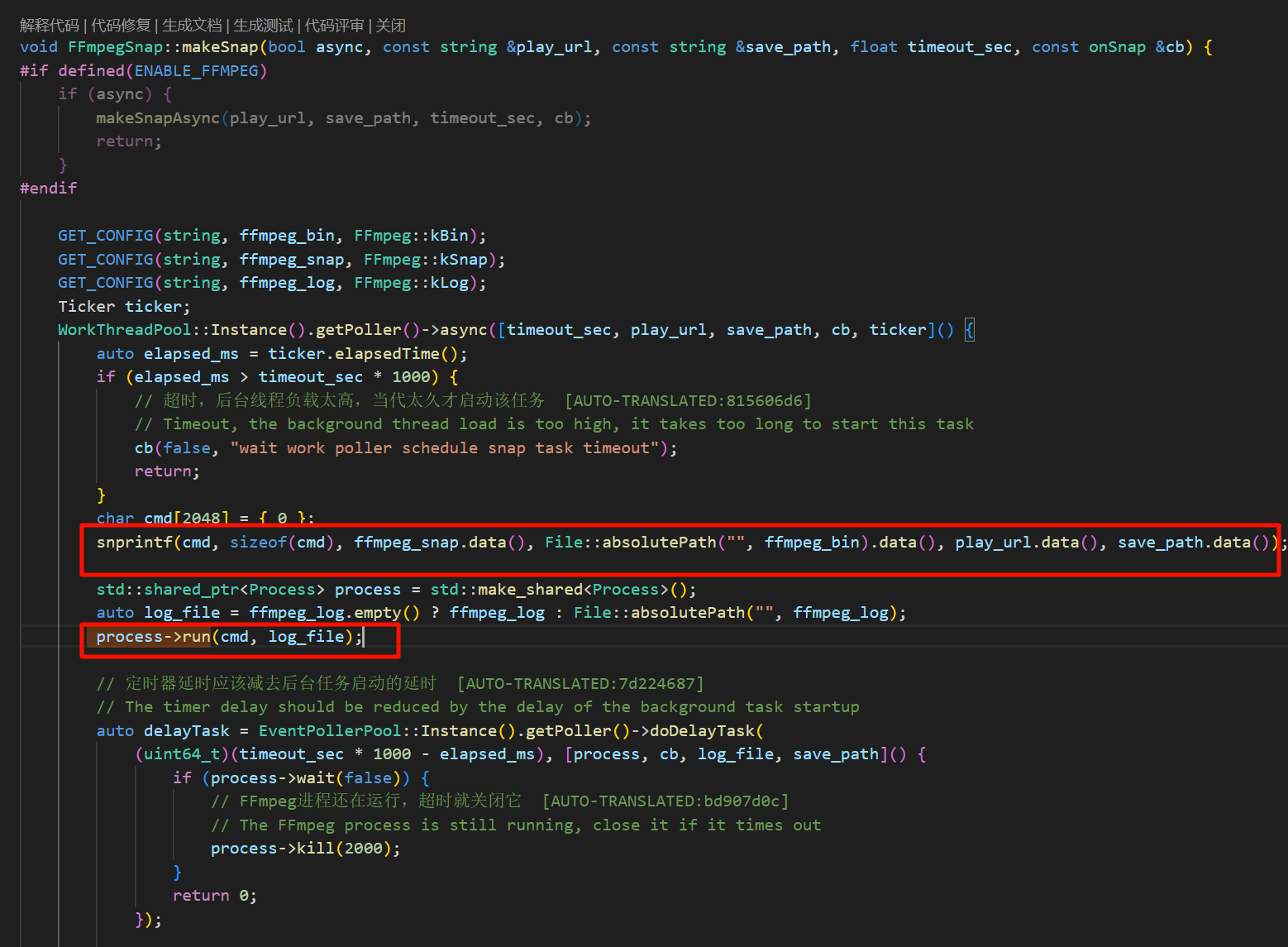Click the ENABLE_FFMPEG macro in #if line
Image resolution: width=1288 pixels, height=947 pixels.
197,71
